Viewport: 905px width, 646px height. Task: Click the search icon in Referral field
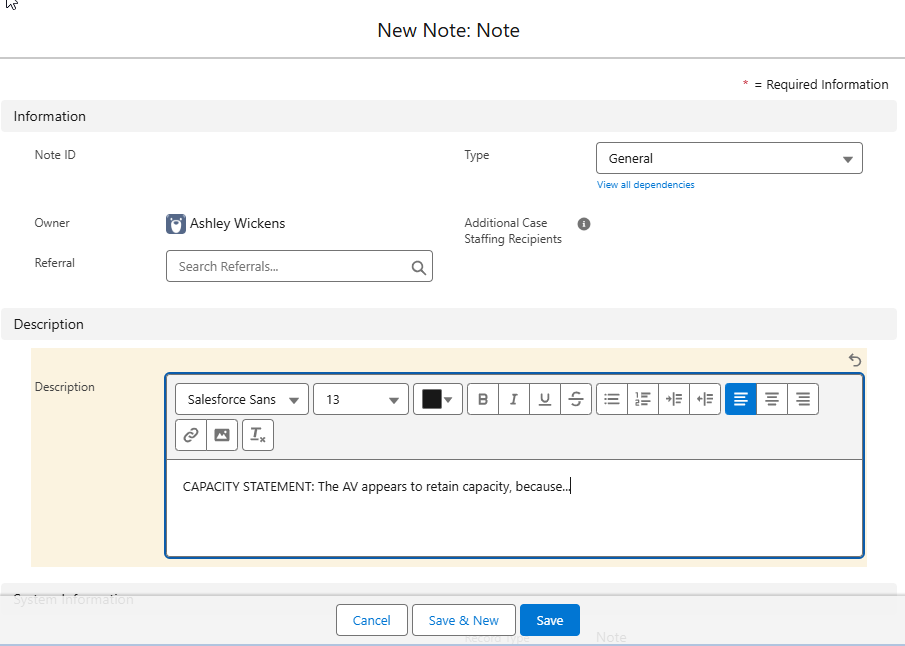click(418, 267)
